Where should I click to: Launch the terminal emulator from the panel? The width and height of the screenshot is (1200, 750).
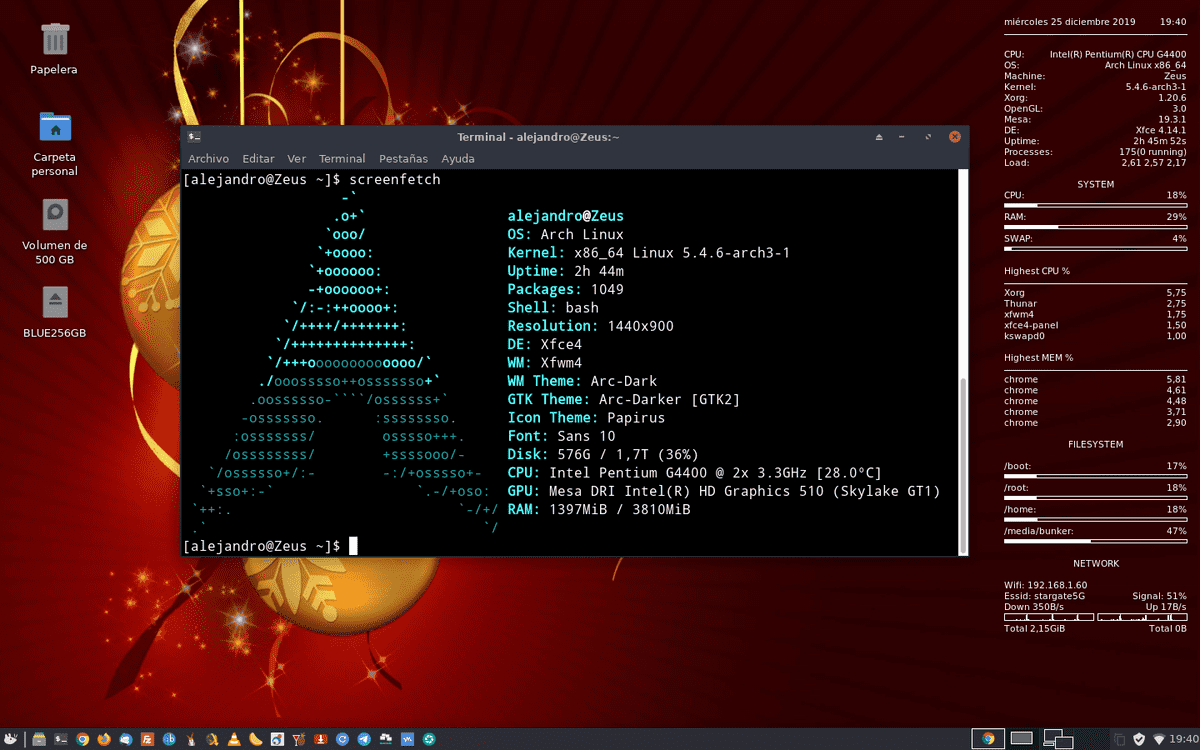coord(61,739)
